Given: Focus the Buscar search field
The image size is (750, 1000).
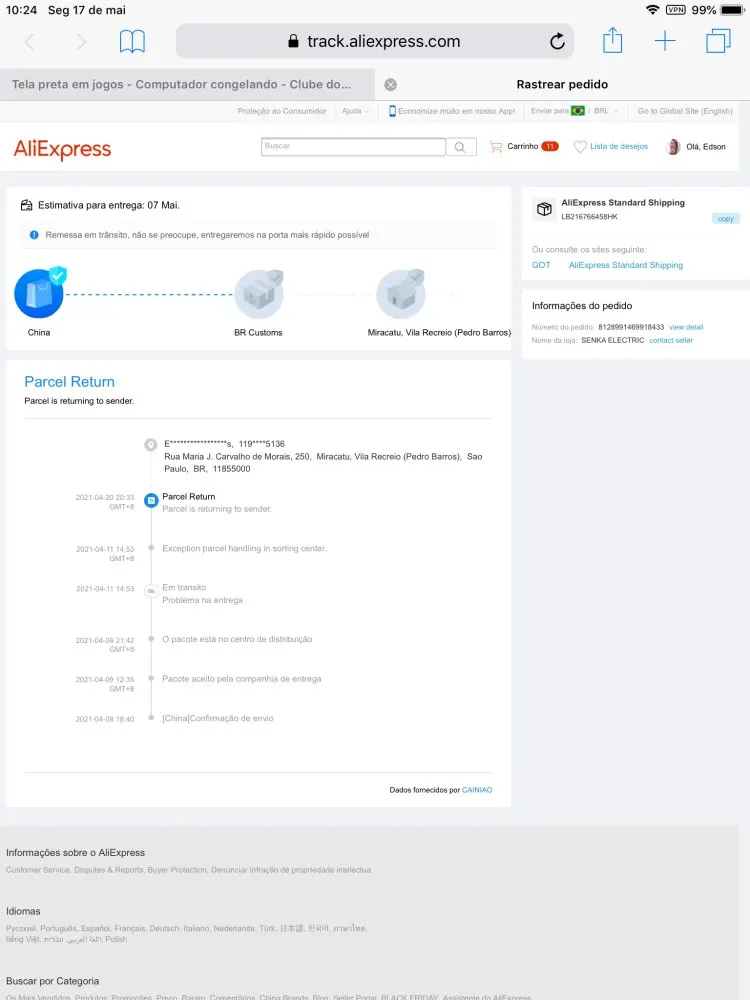Looking at the screenshot, I should [353, 147].
